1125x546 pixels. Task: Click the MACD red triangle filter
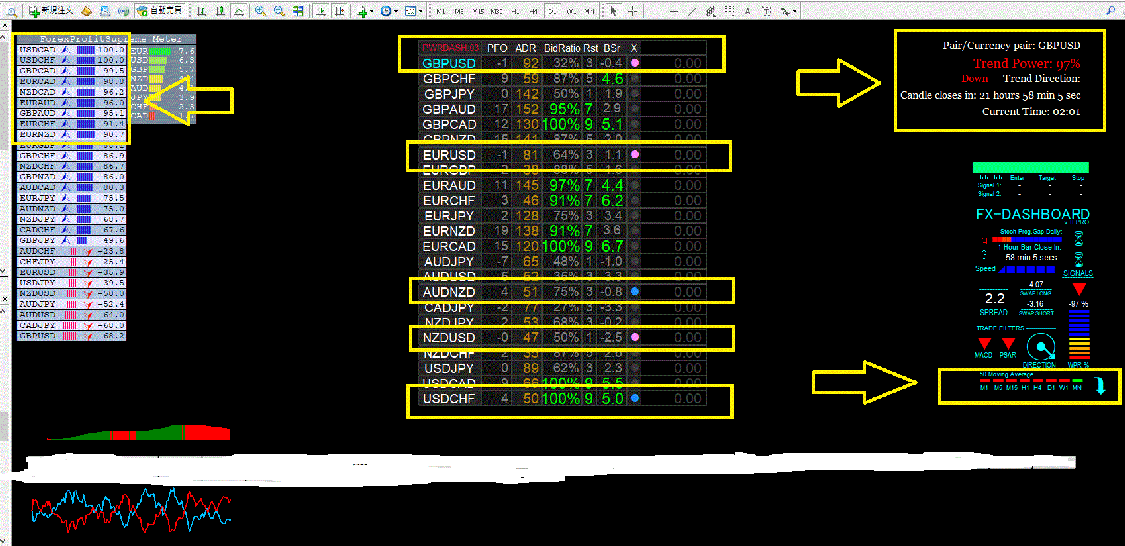[x=984, y=344]
